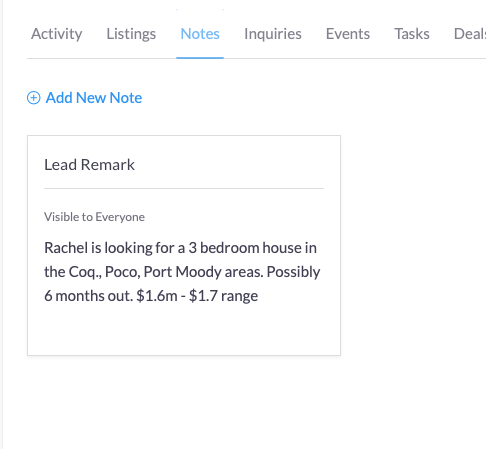Click the blue underline beneath Notes tab

pos(200,58)
